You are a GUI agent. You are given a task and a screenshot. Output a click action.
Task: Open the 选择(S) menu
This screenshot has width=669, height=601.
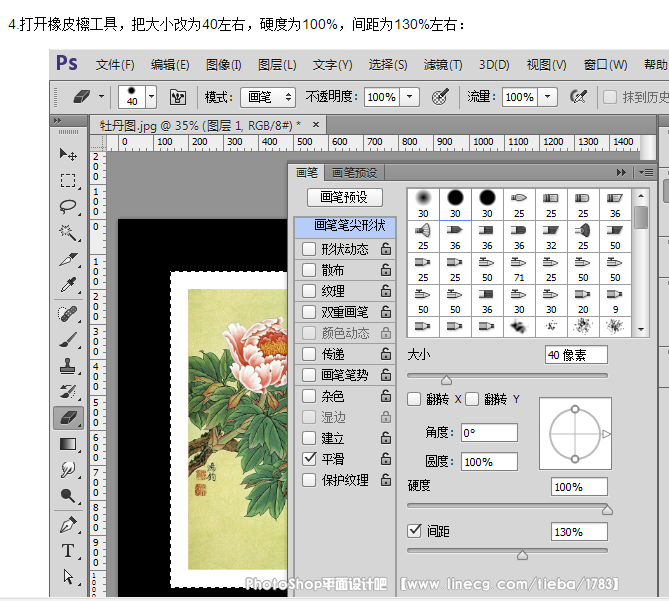[388, 64]
